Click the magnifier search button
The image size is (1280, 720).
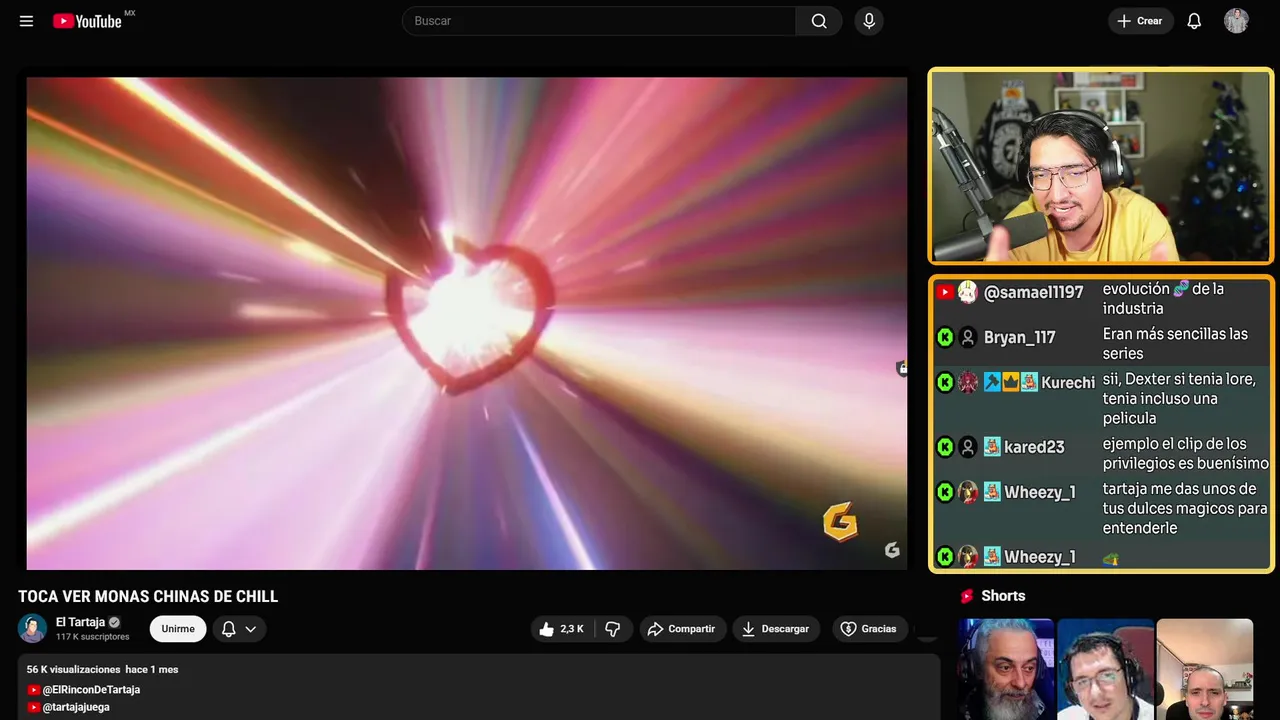[819, 21]
